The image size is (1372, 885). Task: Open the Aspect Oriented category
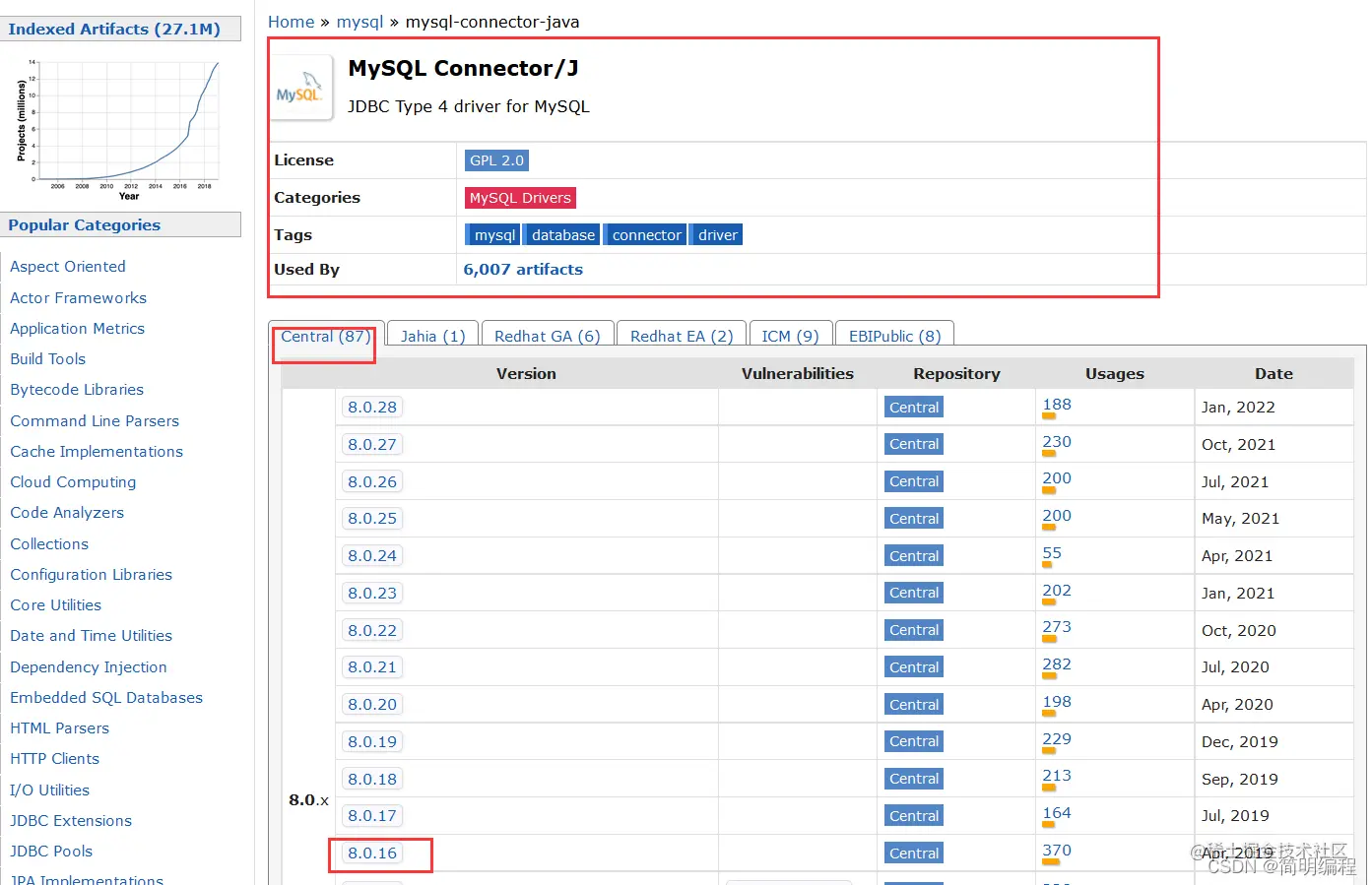[x=68, y=267]
